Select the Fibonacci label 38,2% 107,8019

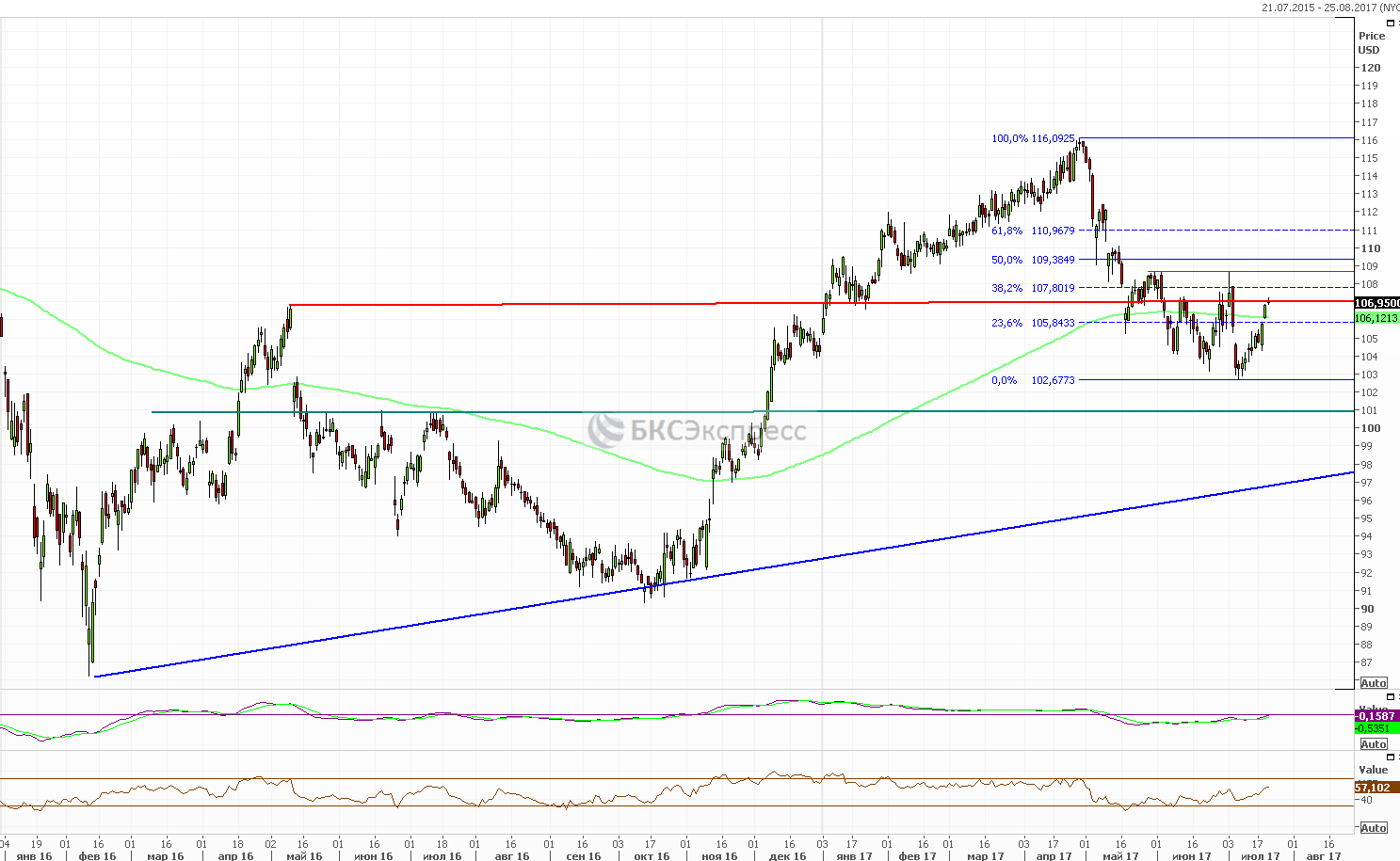(1033, 288)
